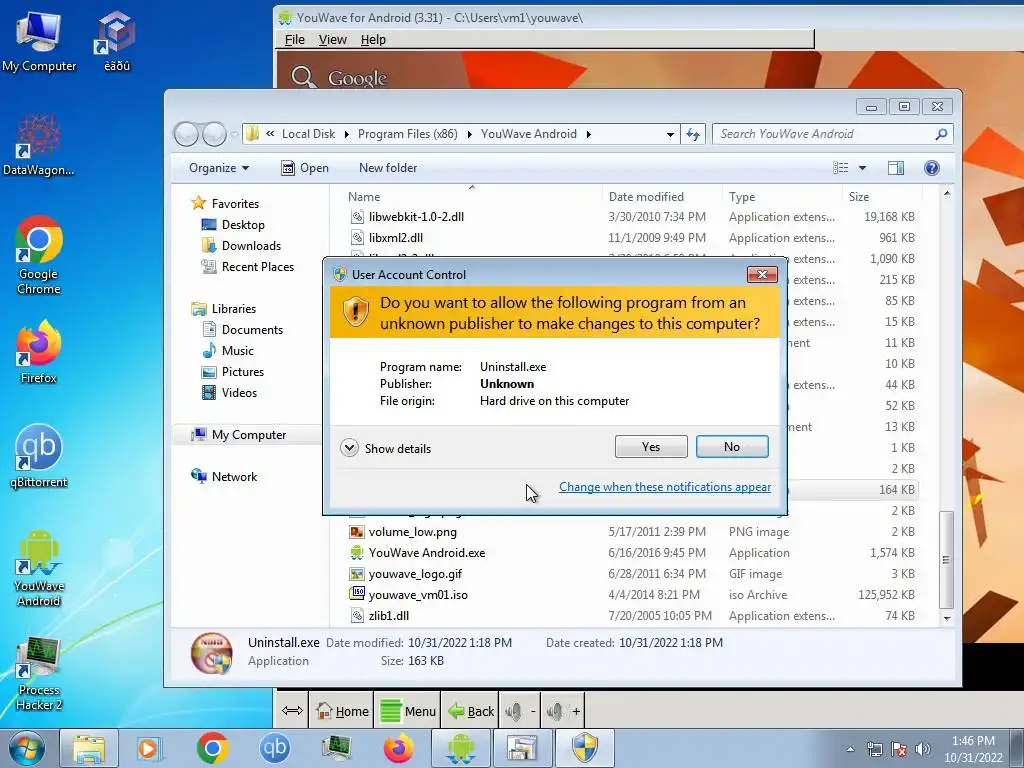
Task: Select Desktop under Favorites
Action: (243, 225)
